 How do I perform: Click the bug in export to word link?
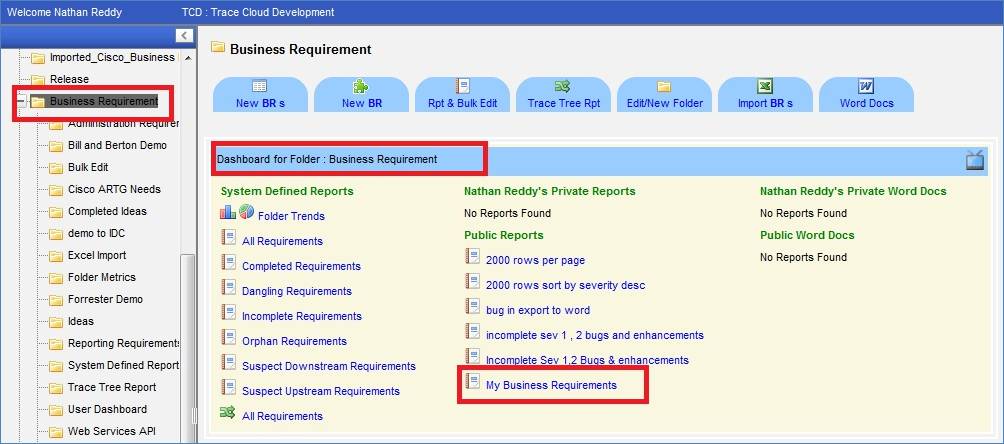point(538,310)
